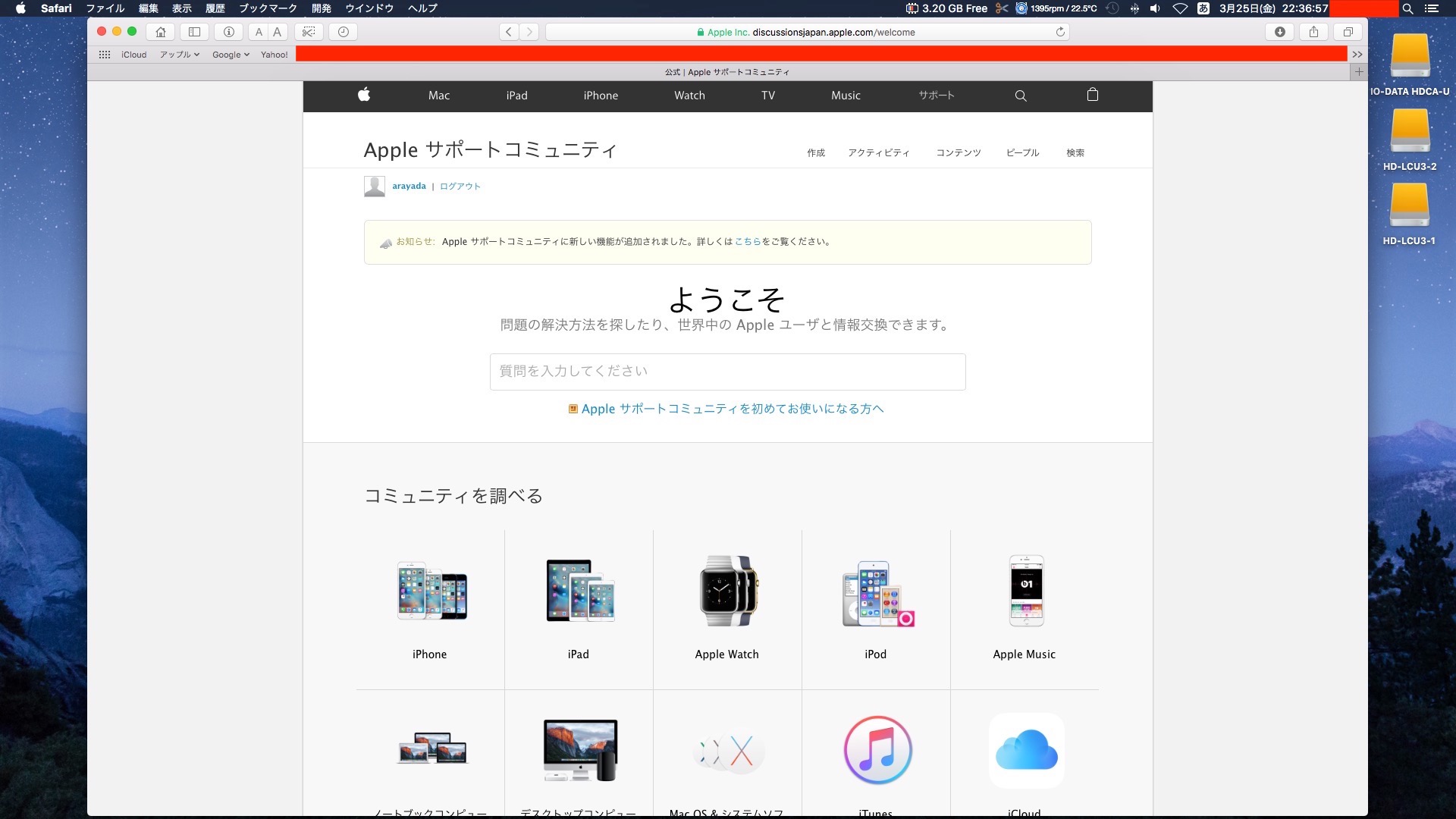Click the reload page icon

[x=1060, y=32]
